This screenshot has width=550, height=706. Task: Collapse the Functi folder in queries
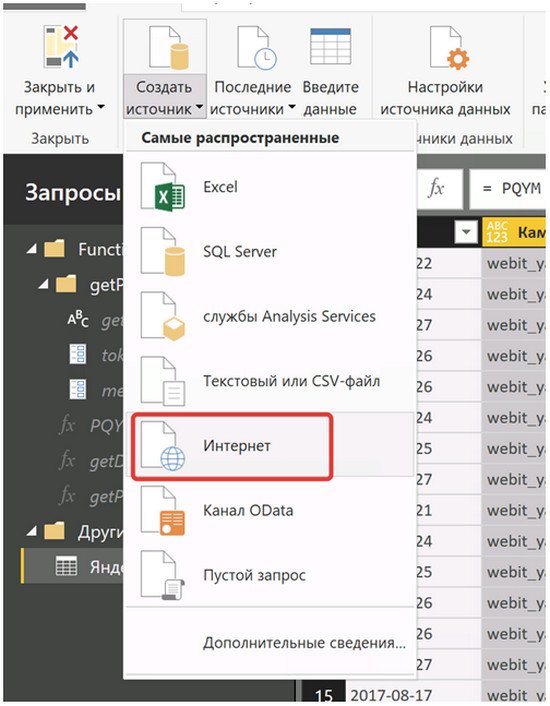(x=32, y=249)
